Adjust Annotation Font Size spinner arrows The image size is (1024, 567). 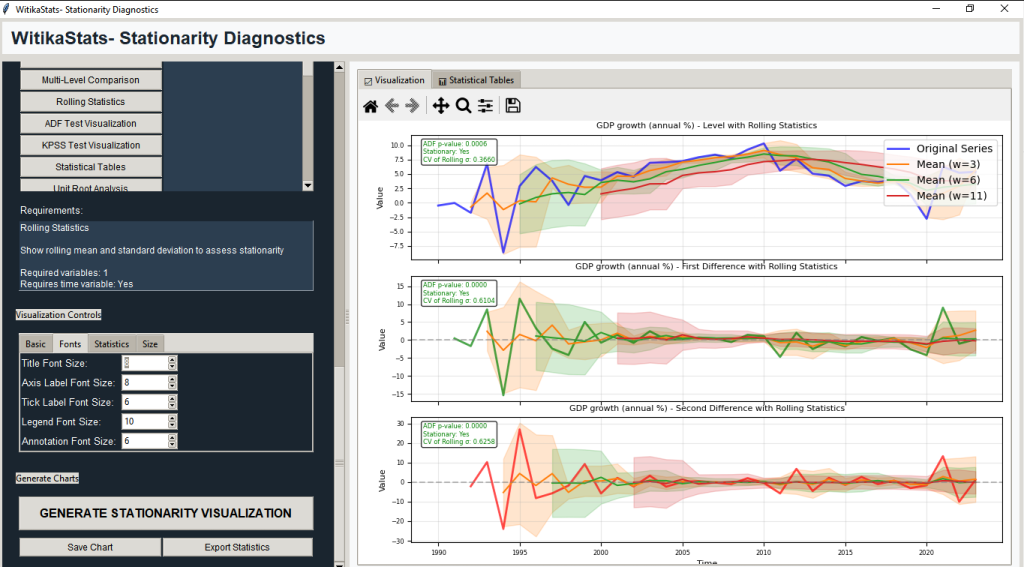[x=172, y=442]
